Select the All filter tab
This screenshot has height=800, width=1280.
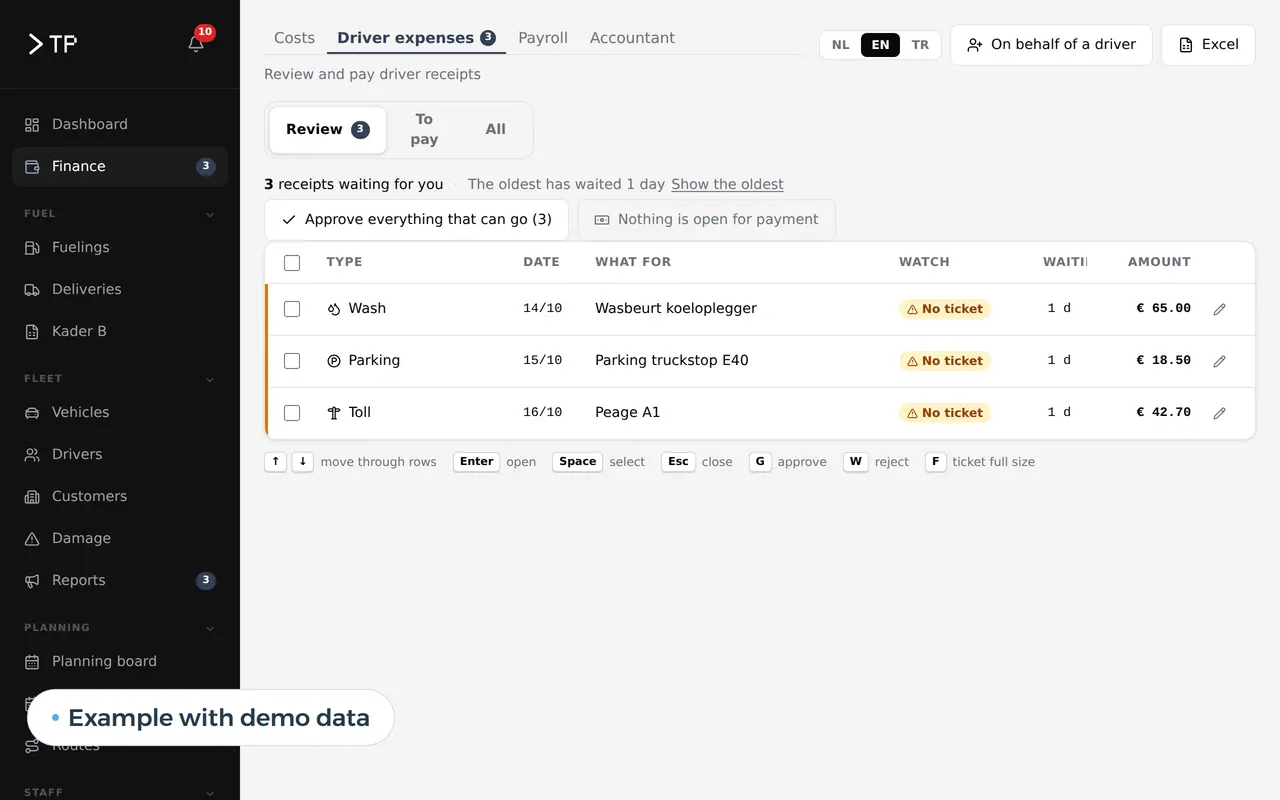click(495, 130)
